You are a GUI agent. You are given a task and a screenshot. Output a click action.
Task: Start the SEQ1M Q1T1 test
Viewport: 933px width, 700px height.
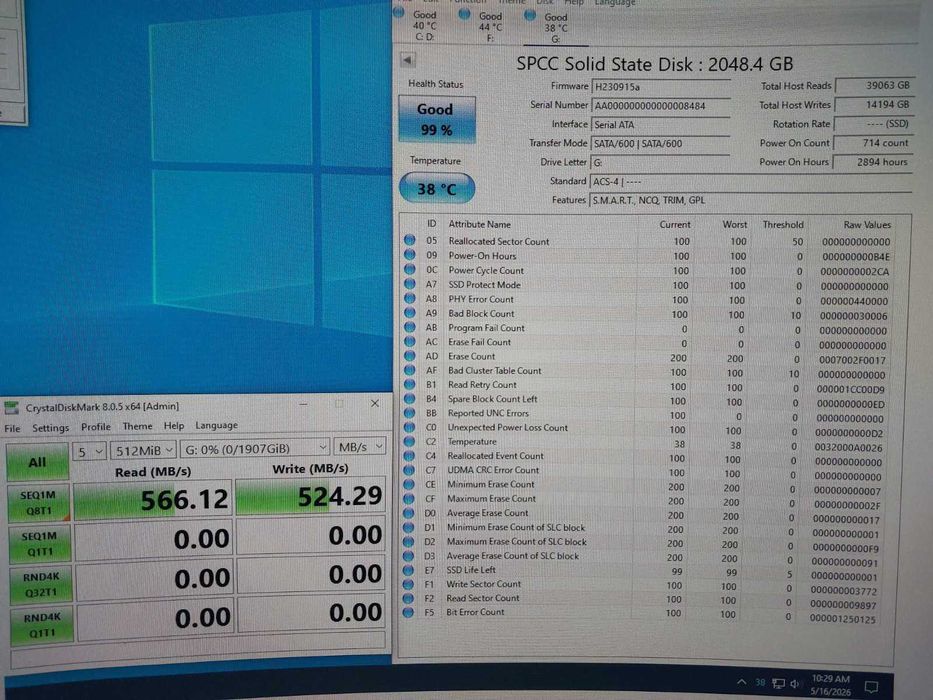(x=39, y=543)
